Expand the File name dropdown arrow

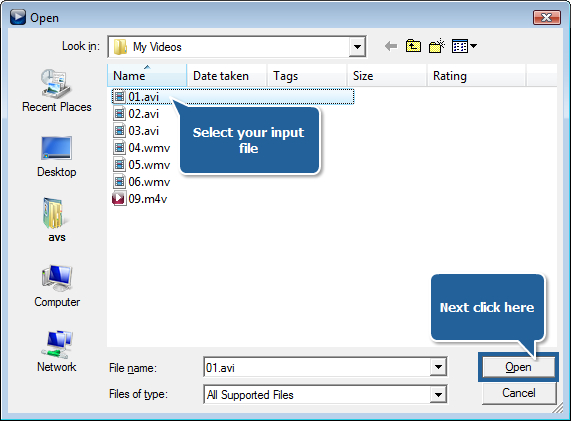[438, 367]
